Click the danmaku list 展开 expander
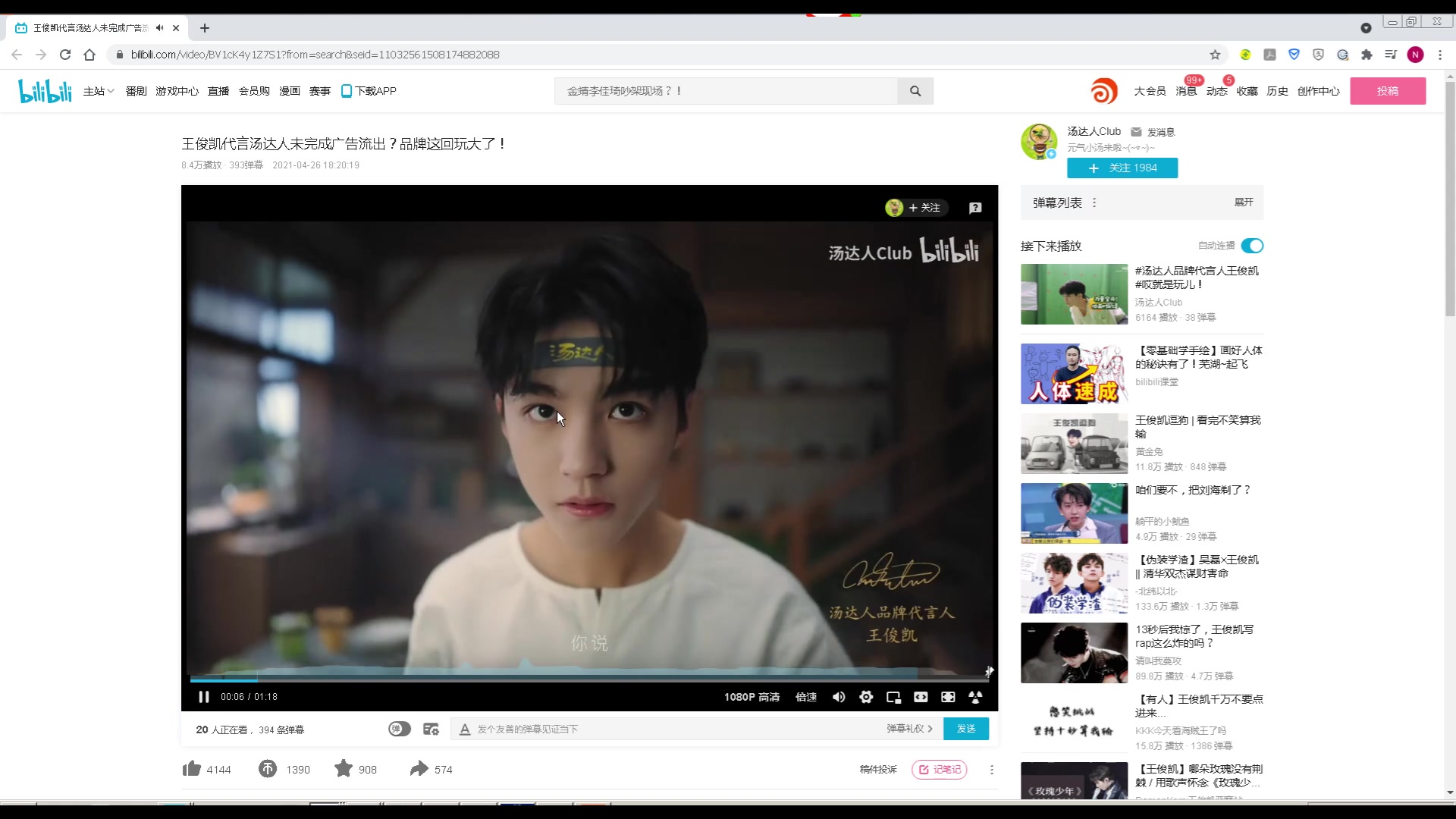The width and height of the screenshot is (1456, 819). pos(1244,201)
